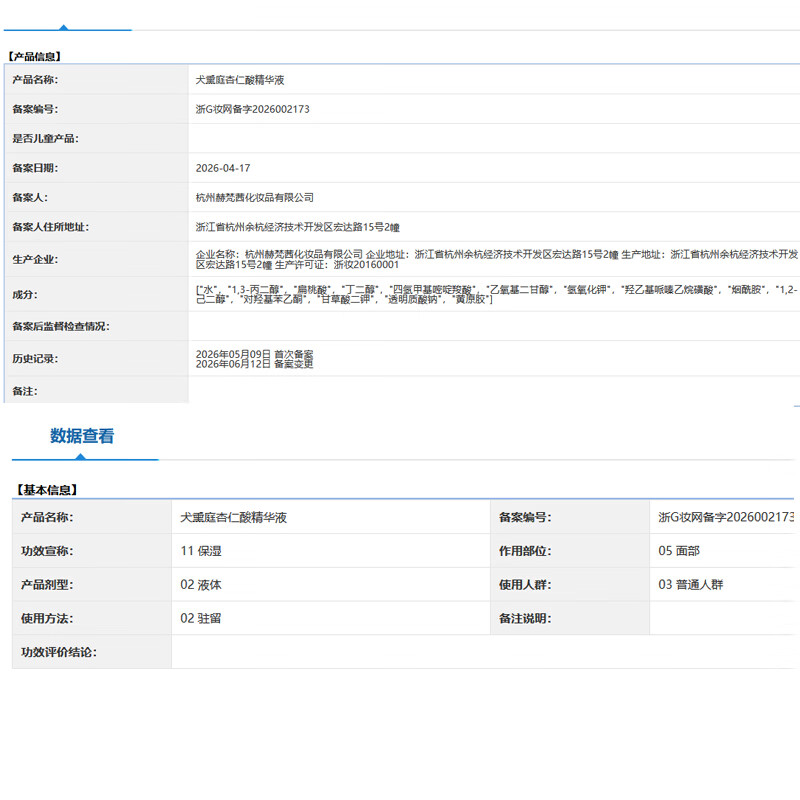Viewport: 800px width, 800px height.
Task: Select the 首次备案 history entry
Action: pyautogui.click(x=255, y=354)
